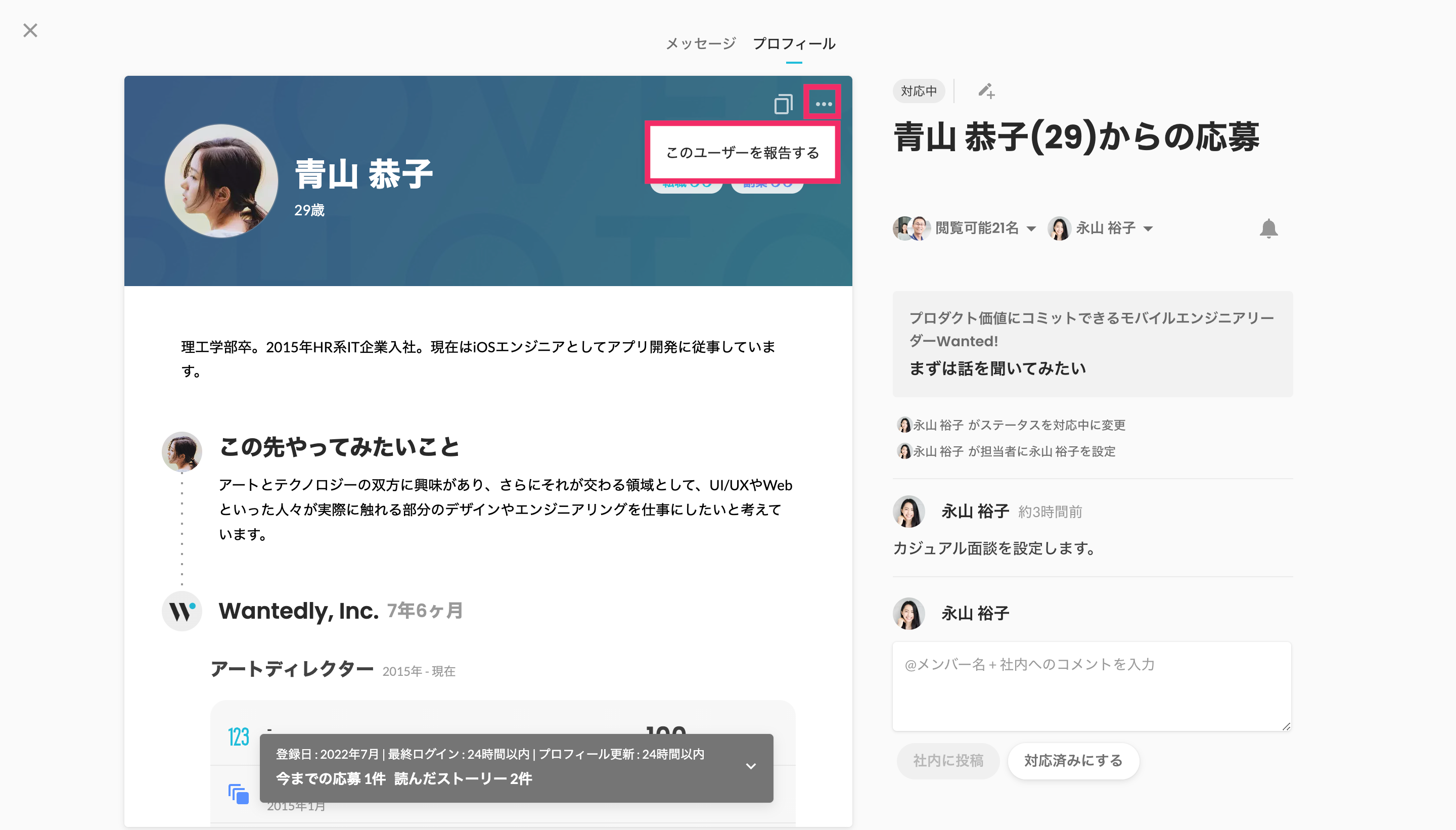
Task: Open the Wantedly, Inc. company name
Action: [x=299, y=611]
